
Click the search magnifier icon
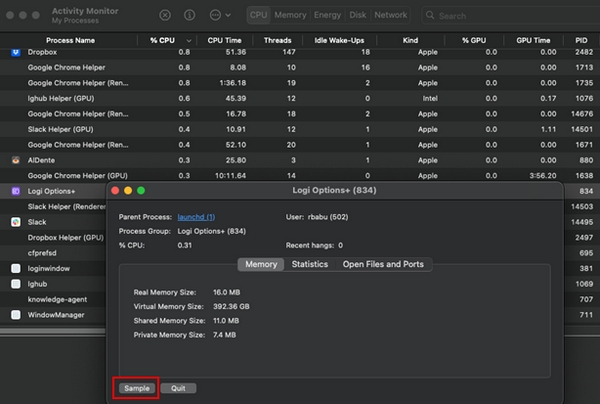click(430, 15)
